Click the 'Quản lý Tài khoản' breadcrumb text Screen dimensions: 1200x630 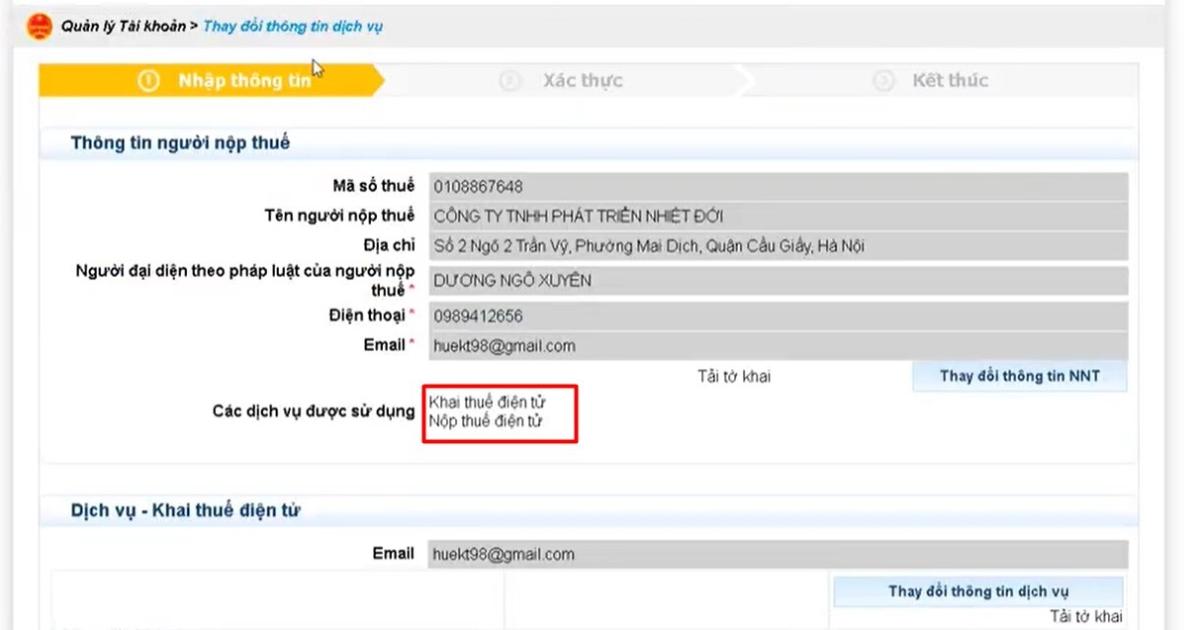123,27
